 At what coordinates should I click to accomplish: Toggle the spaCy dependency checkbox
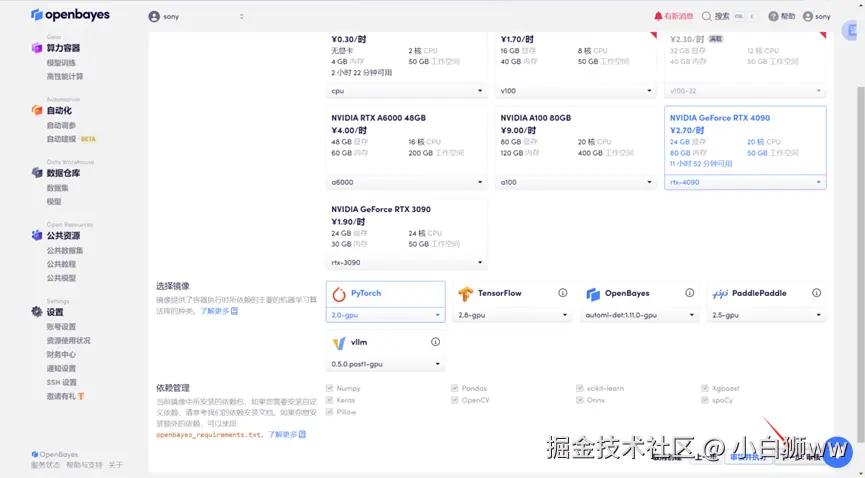(705, 400)
